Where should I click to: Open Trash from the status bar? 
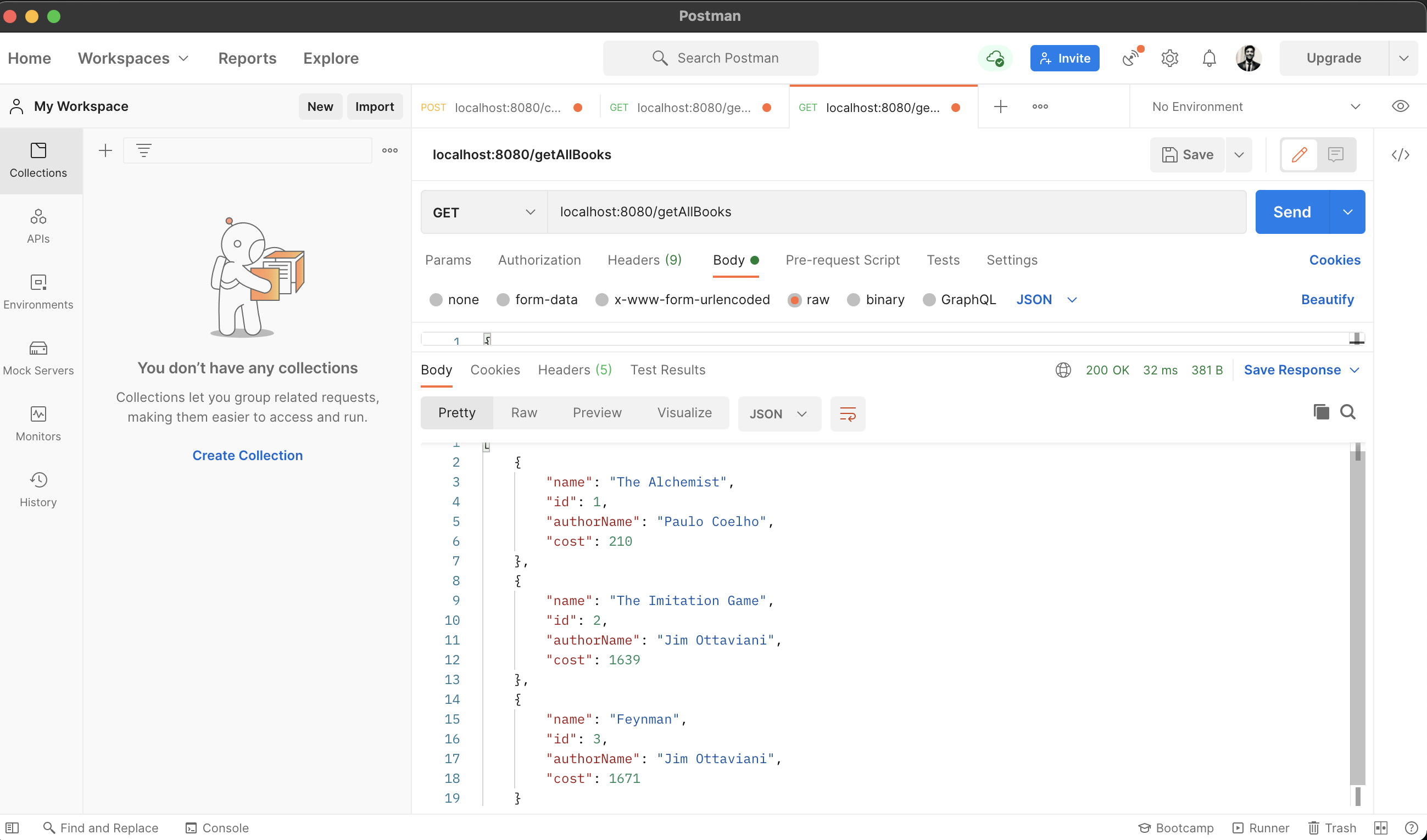tap(1332, 828)
